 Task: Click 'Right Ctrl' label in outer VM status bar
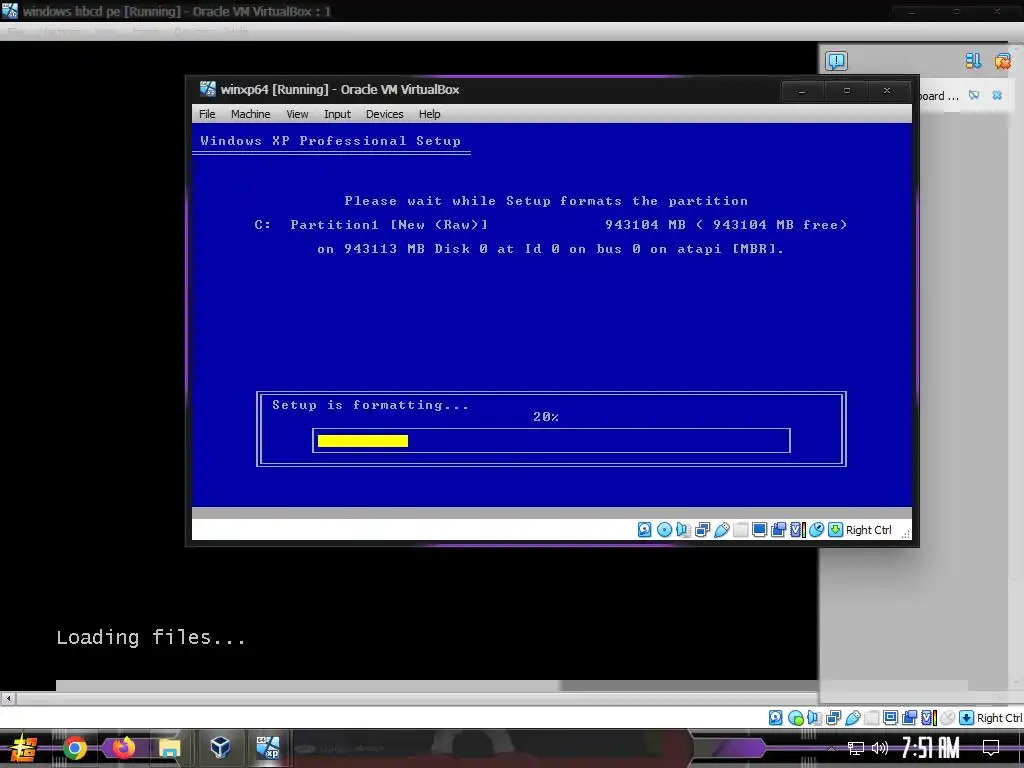coord(999,718)
